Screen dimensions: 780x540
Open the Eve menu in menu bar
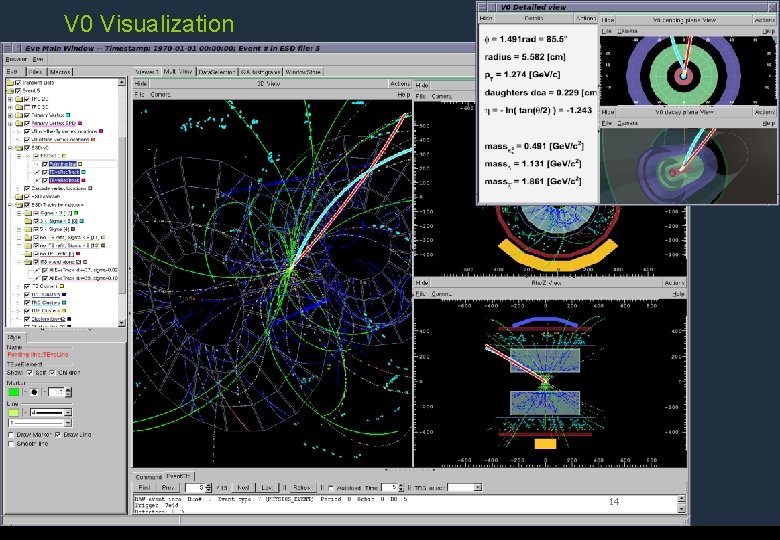click(x=38, y=59)
